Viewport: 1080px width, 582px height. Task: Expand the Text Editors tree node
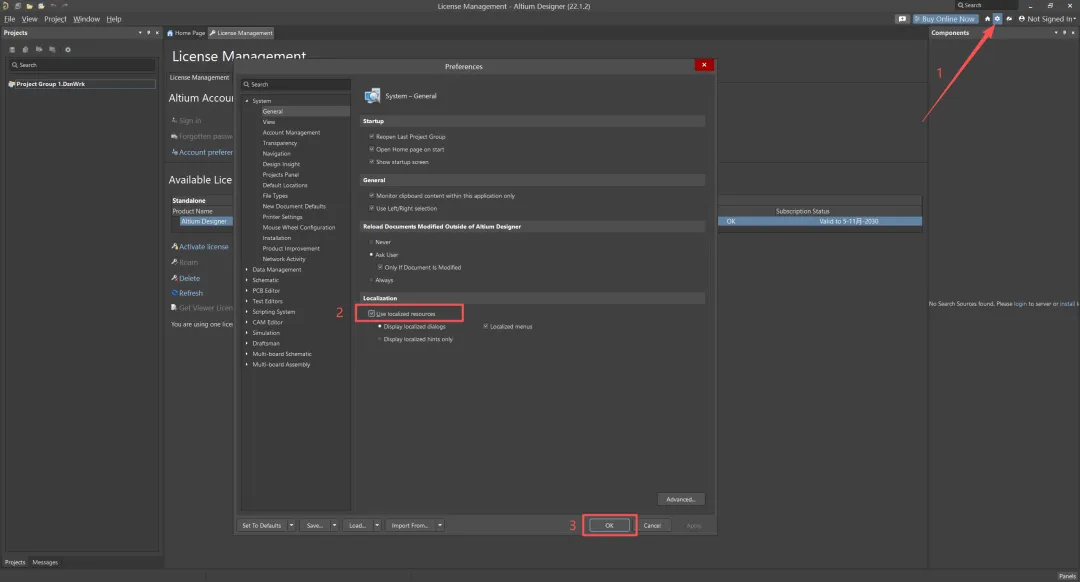pyautogui.click(x=247, y=301)
